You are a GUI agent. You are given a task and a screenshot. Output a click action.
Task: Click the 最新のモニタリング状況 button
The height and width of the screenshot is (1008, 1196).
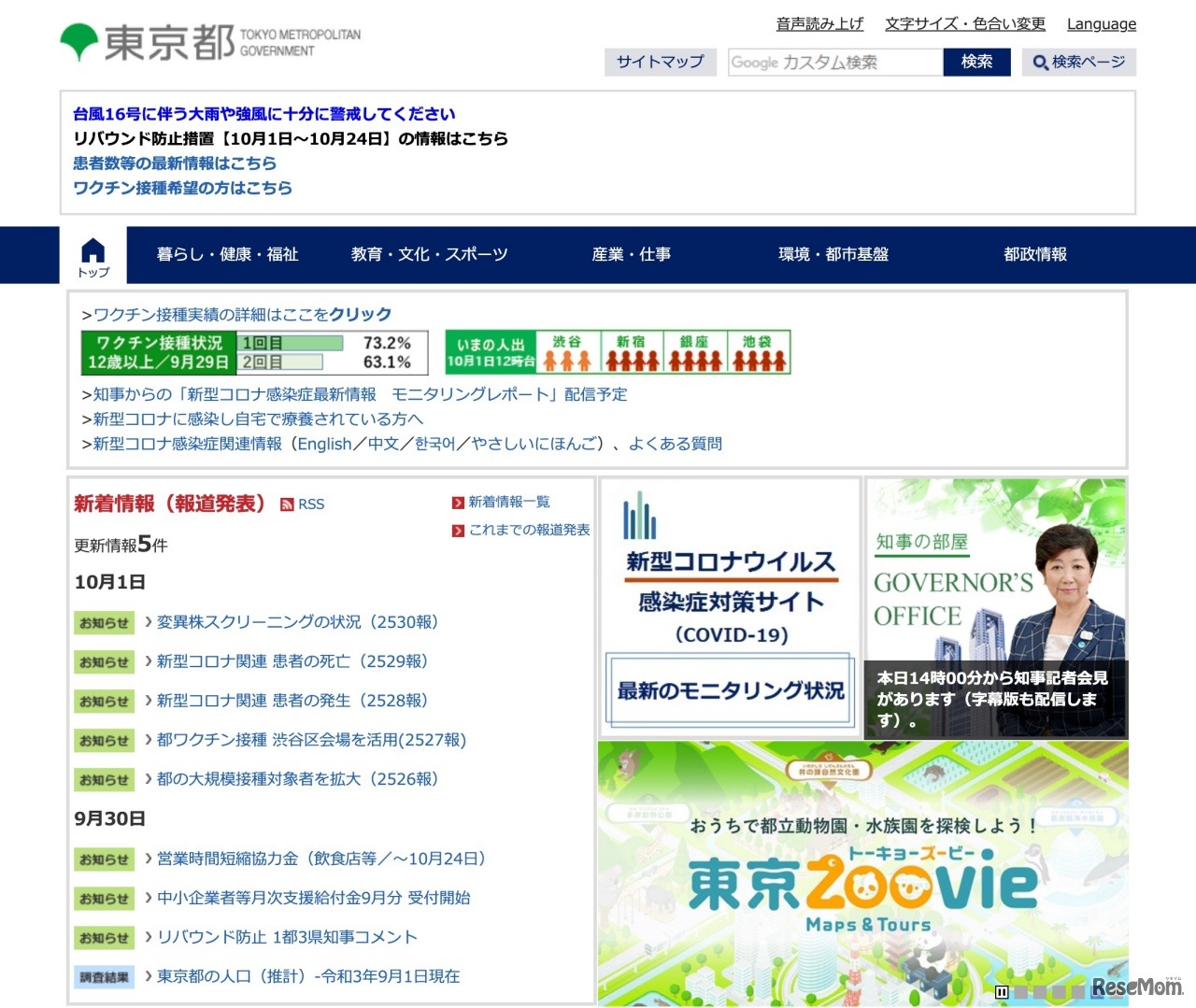click(x=730, y=691)
